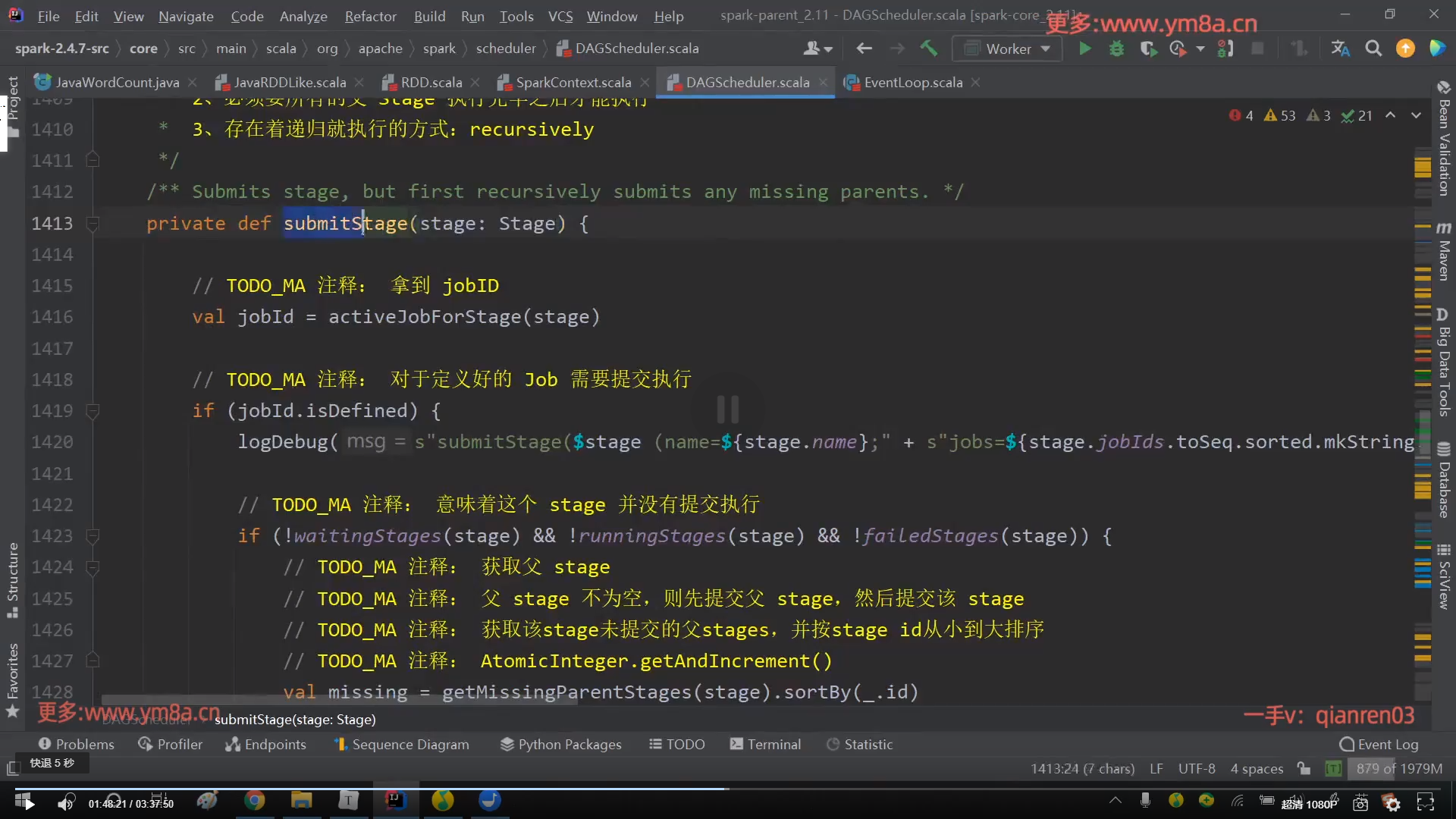Navigate back with left arrow
This screenshot has width=1456, height=819.
pyautogui.click(x=864, y=49)
